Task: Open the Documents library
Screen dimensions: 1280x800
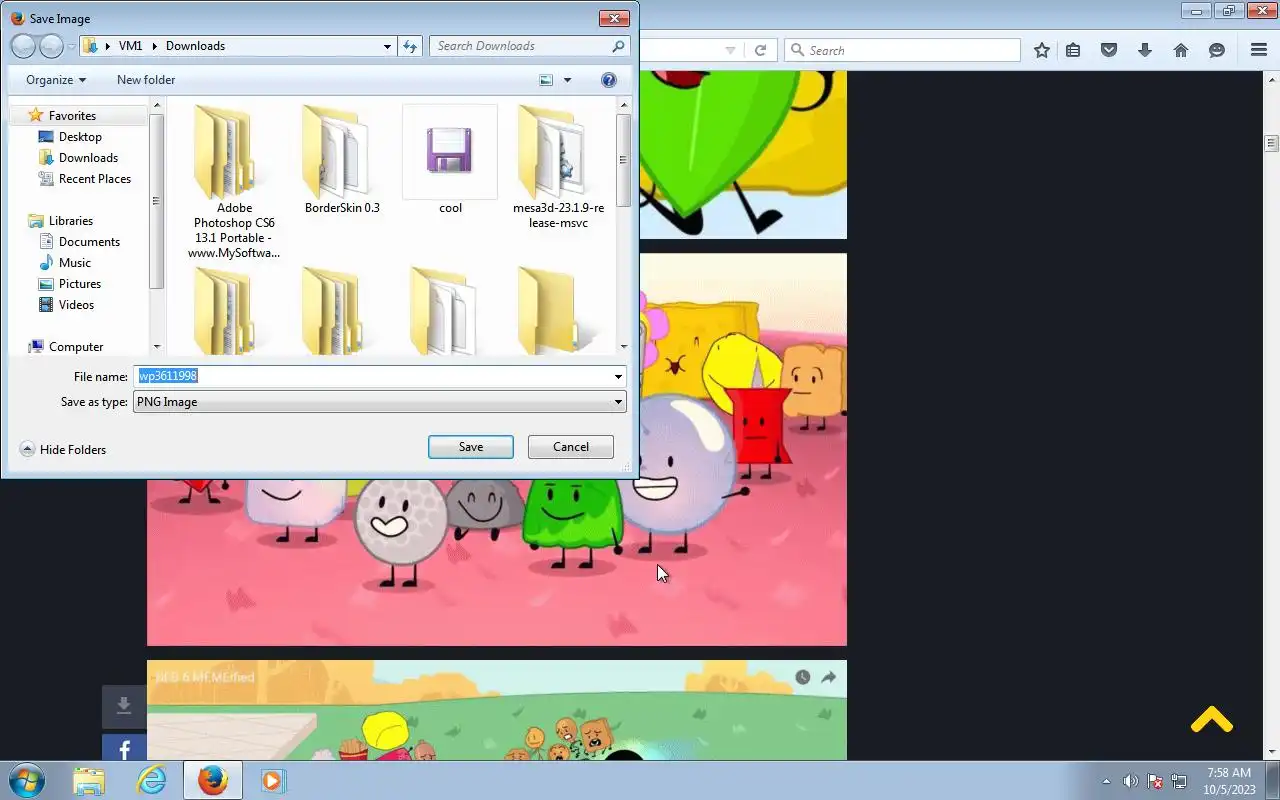Action: (x=89, y=242)
